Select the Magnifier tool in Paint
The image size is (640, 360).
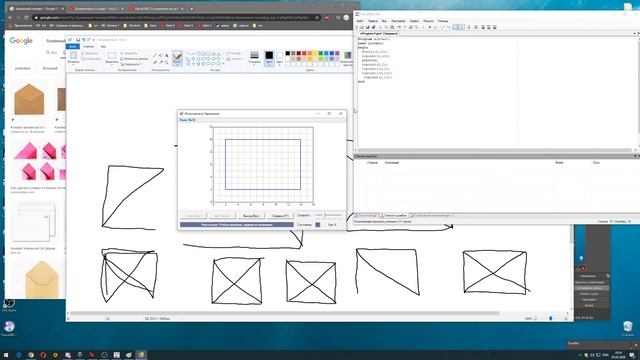(x=167, y=62)
